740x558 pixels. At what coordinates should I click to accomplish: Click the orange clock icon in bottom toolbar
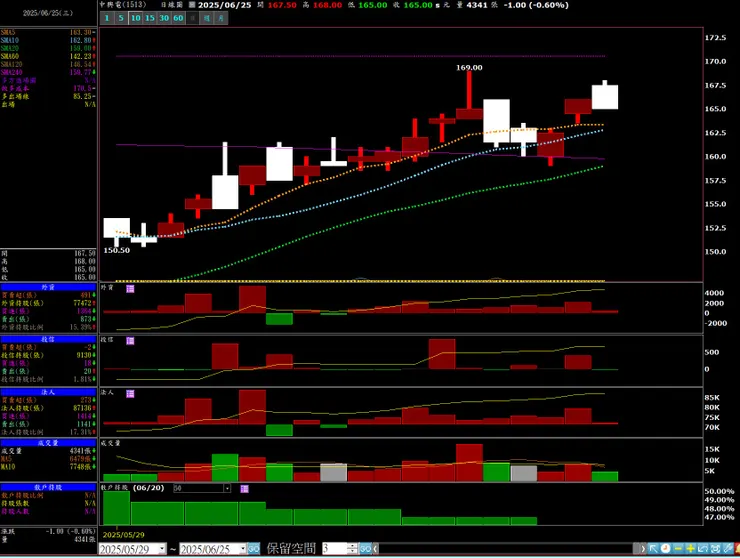(665, 549)
